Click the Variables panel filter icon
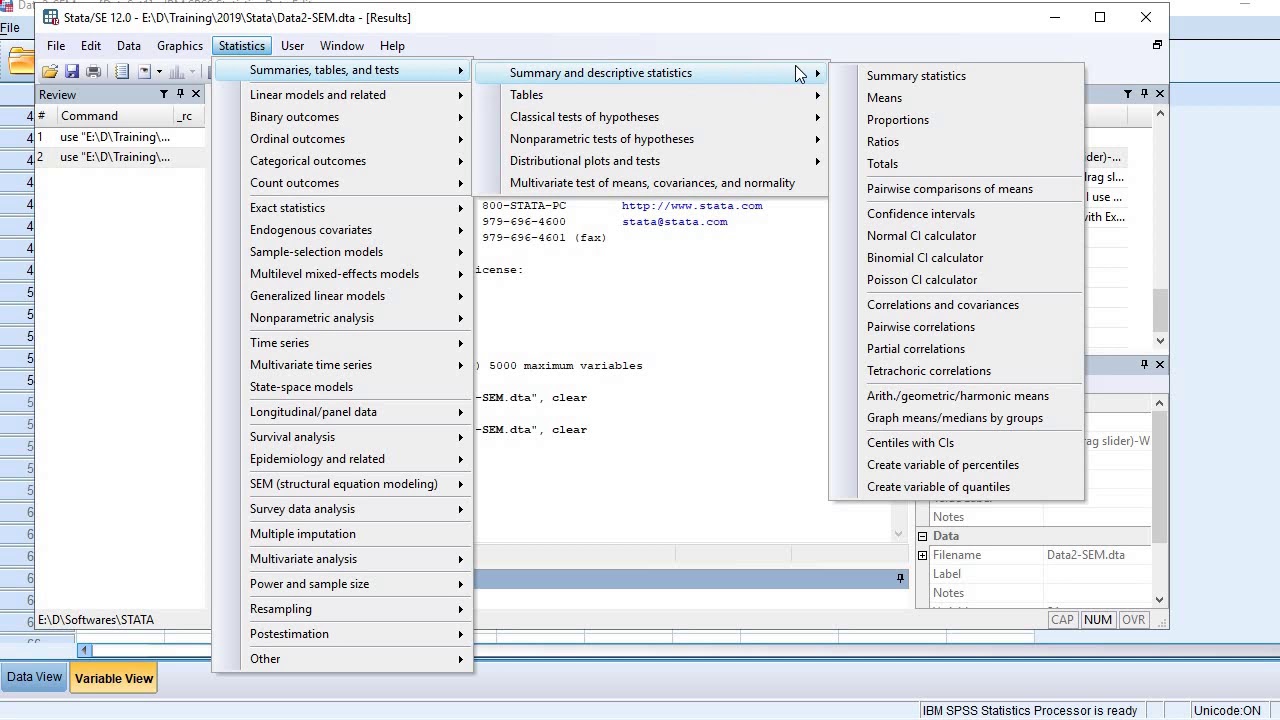 tap(1128, 93)
